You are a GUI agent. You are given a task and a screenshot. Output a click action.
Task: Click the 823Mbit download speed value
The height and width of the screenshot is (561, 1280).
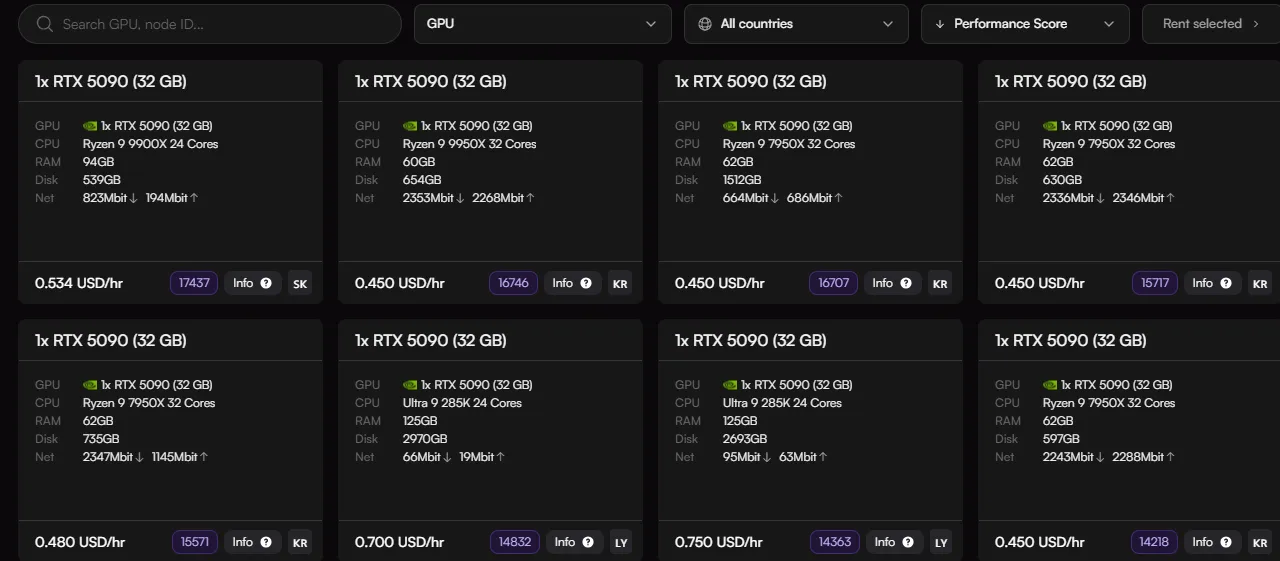tap(106, 198)
